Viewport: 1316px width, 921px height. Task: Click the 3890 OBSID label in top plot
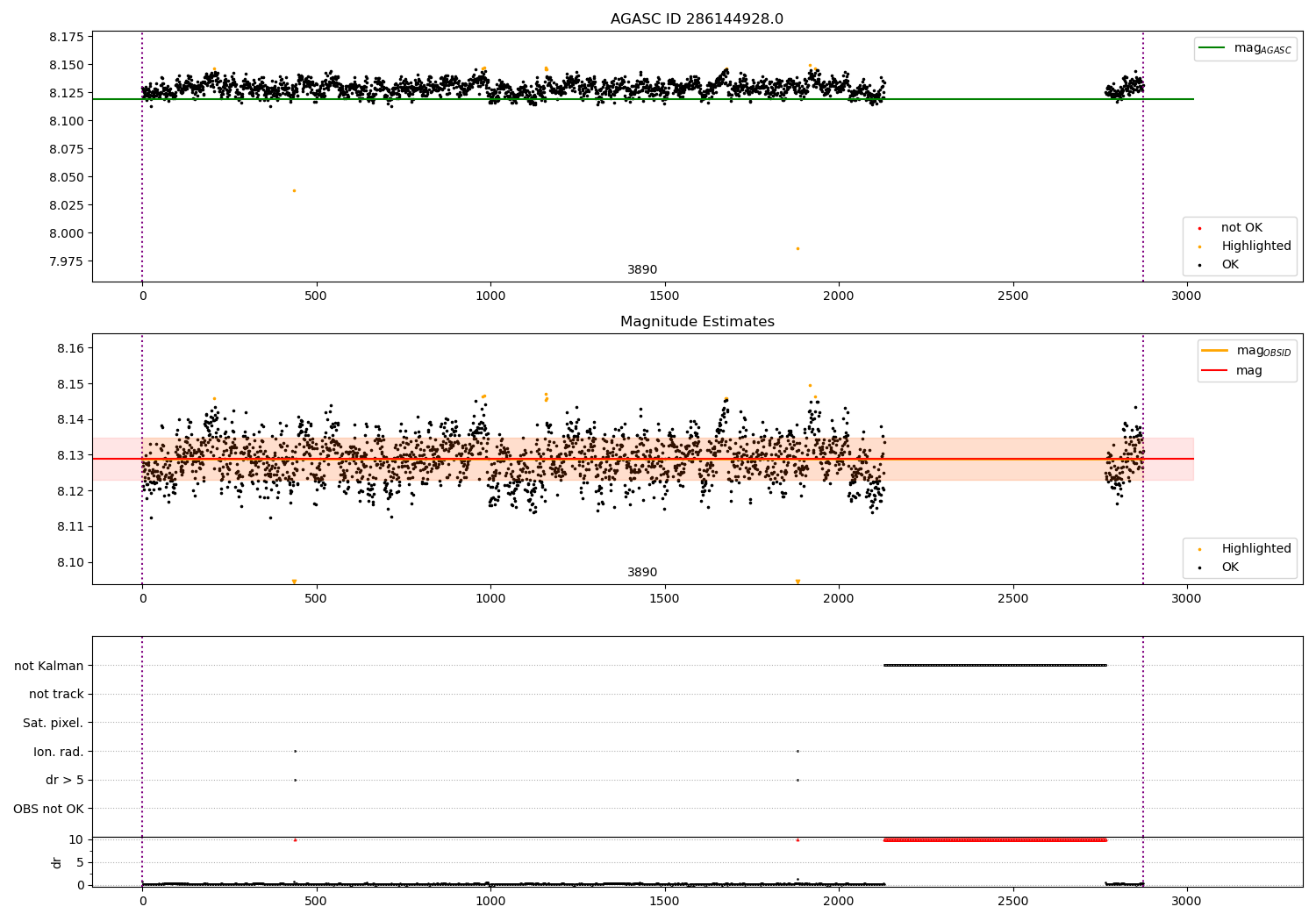642,270
